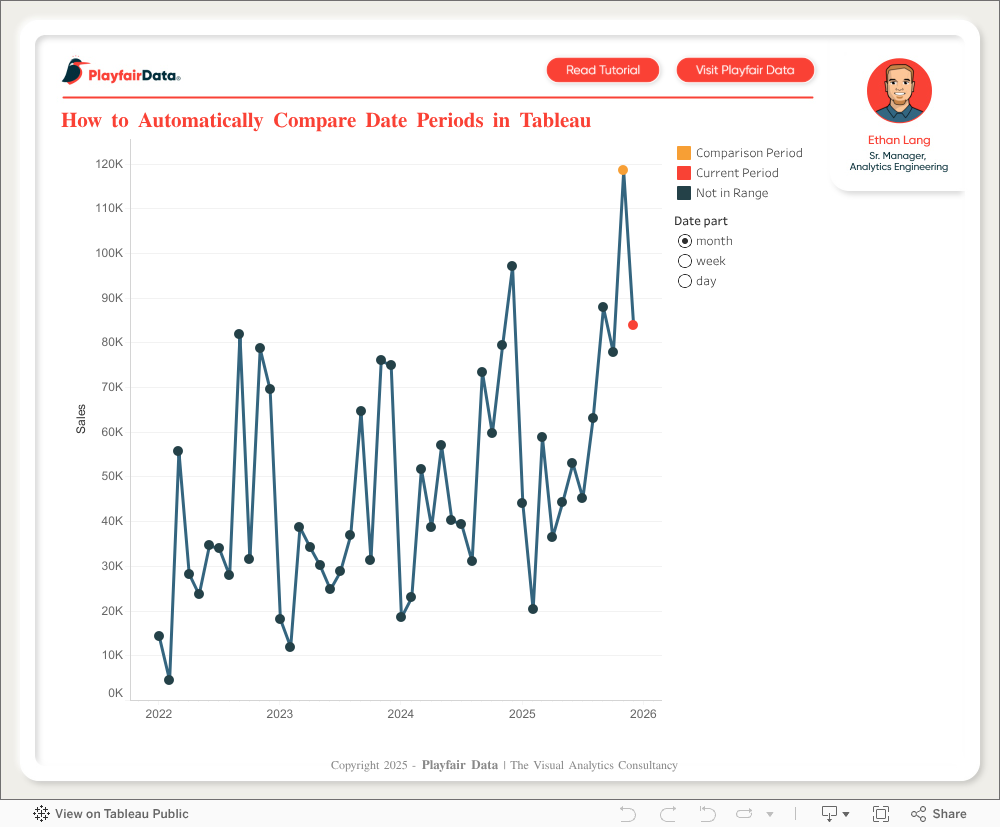Click the Refresh data icon
Screen dimensions: 1000x827
[745, 814]
